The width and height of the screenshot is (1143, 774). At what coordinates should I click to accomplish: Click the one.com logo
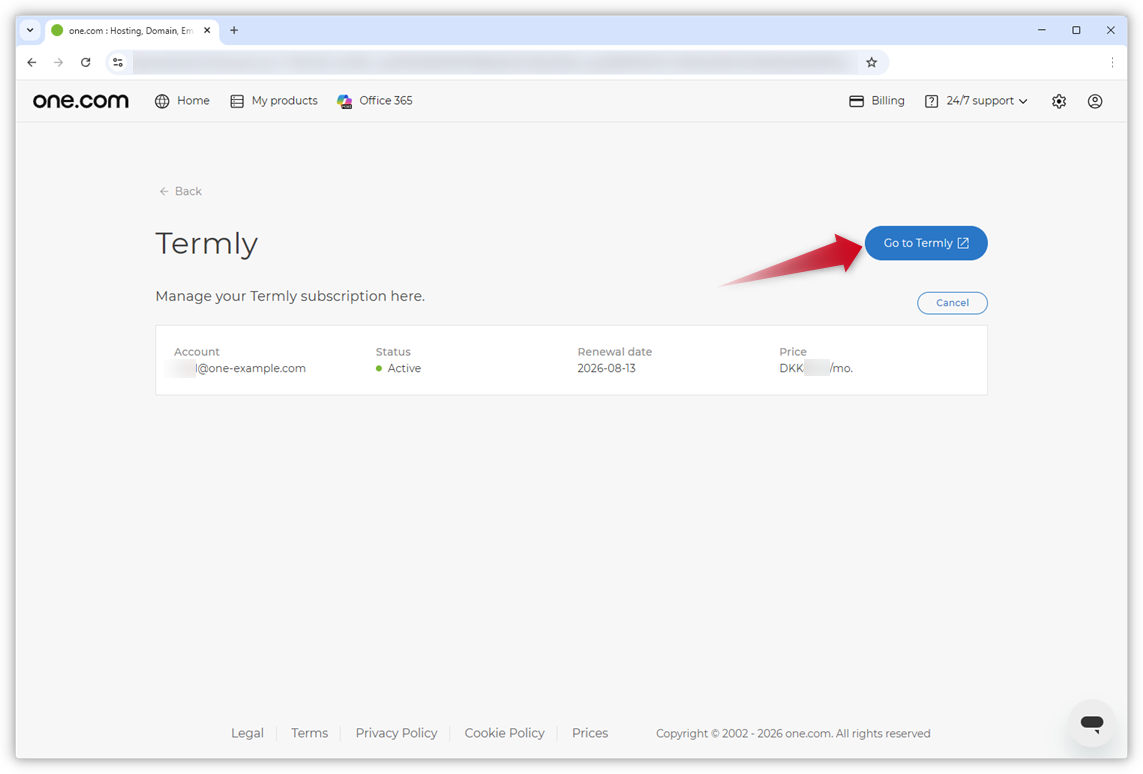coord(81,101)
